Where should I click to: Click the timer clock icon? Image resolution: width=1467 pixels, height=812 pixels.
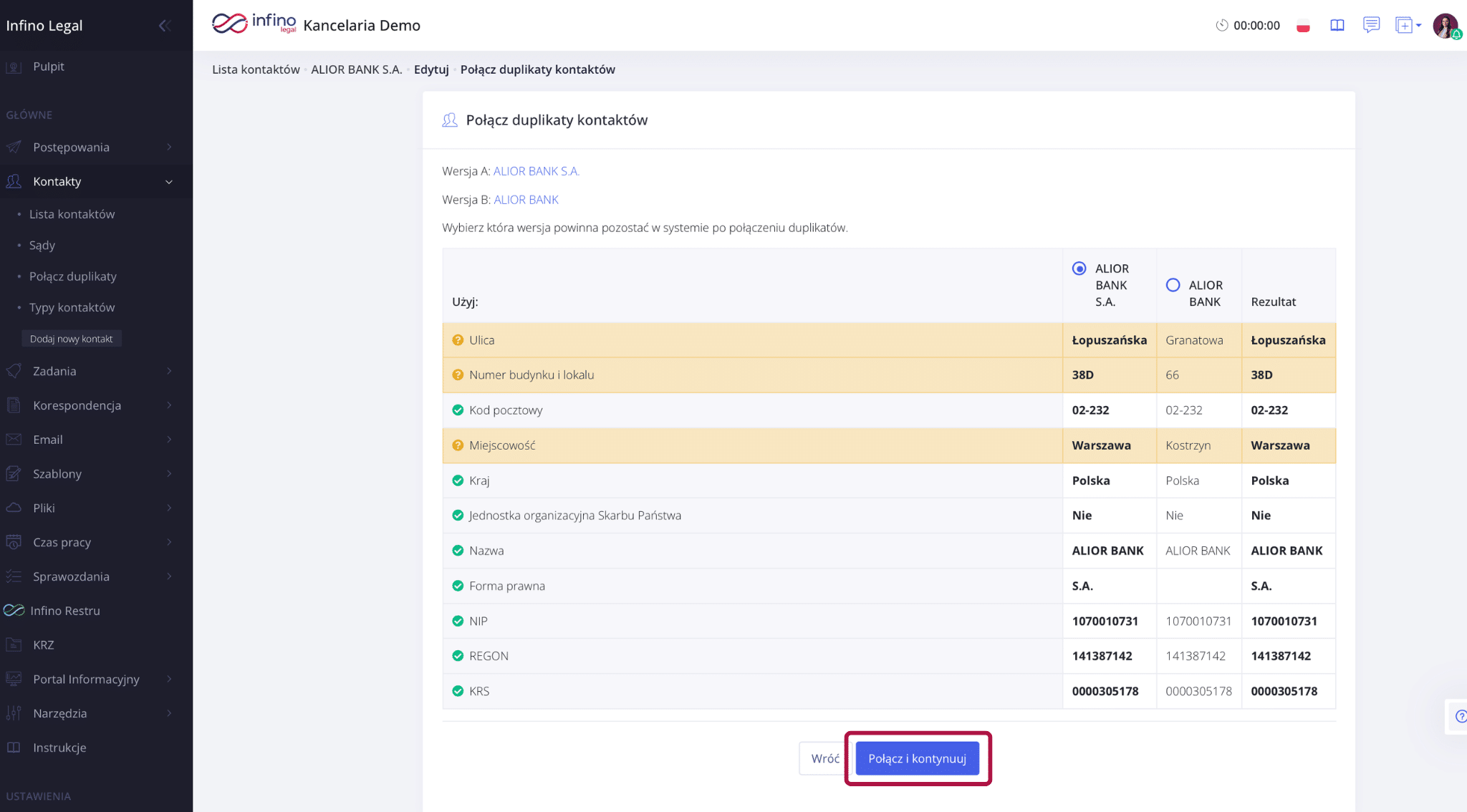pyautogui.click(x=1221, y=26)
